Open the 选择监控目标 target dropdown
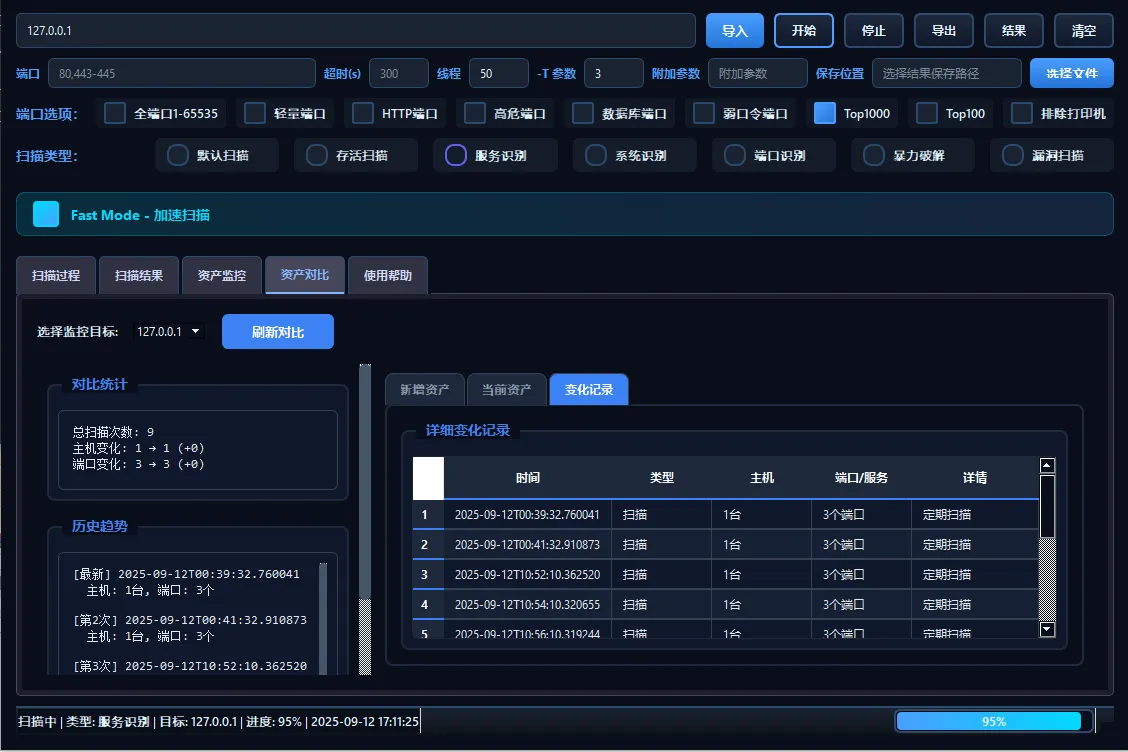 [x=168, y=331]
